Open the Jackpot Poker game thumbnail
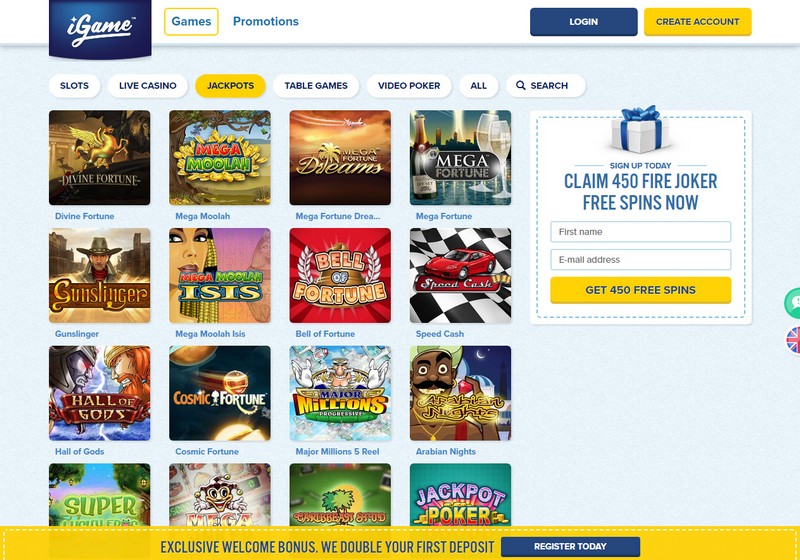The width and height of the screenshot is (800, 560). [460, 495]
